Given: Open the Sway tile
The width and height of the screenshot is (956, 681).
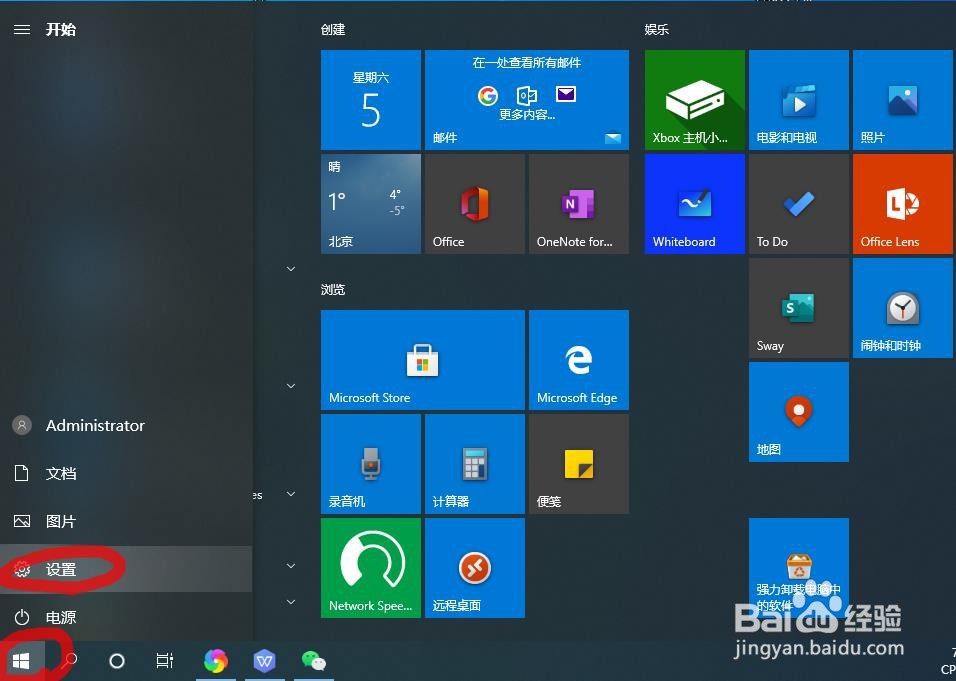Looking at the screenshot, I should coord(799,308).
